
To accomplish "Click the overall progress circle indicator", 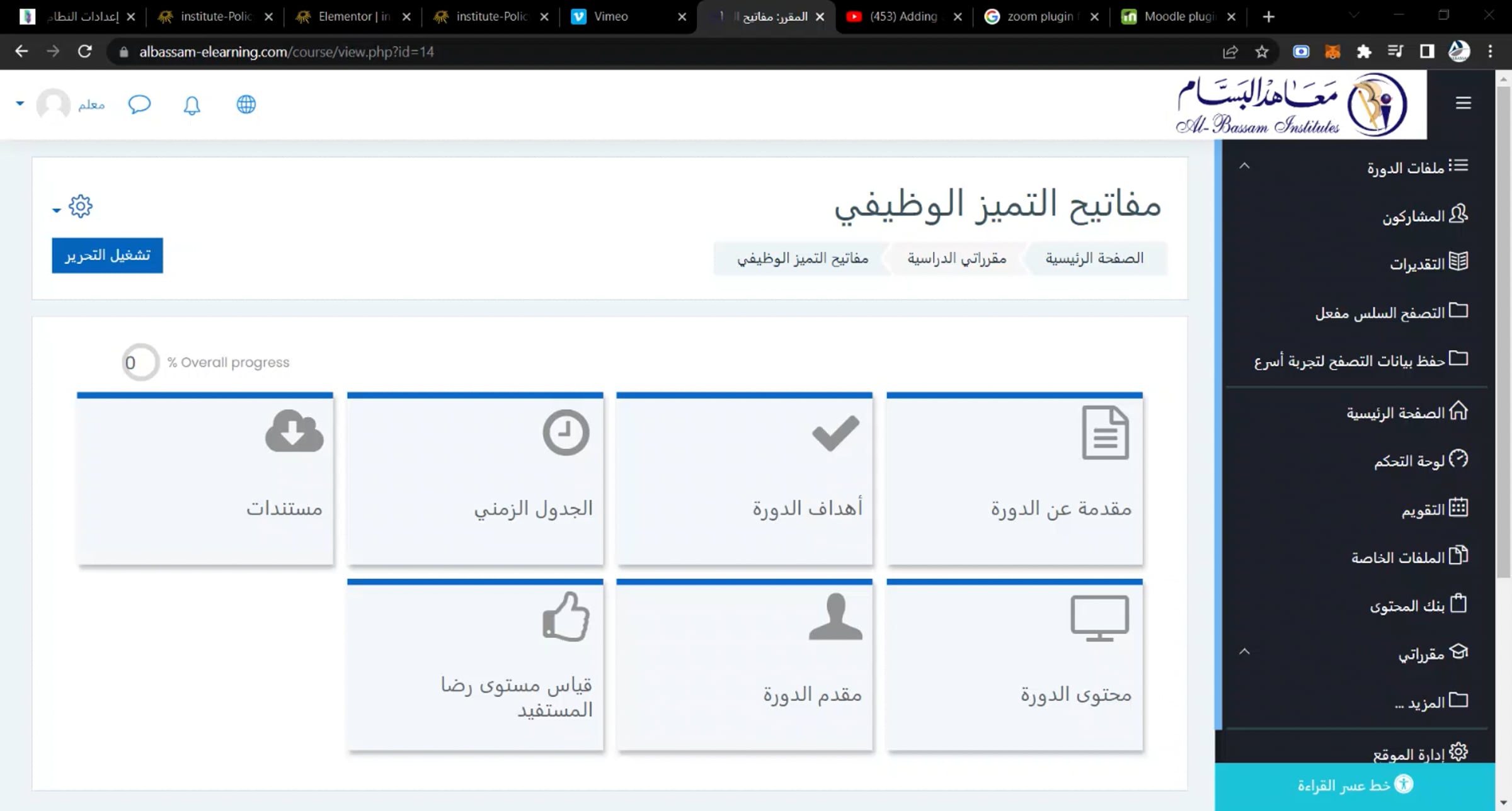I will click(140, 362).
